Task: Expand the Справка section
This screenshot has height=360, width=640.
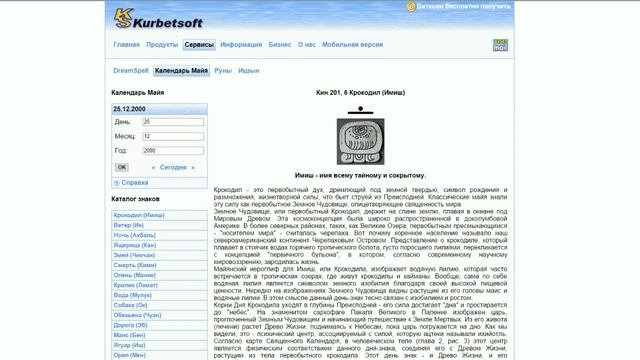Action: [x=131, y=182]
